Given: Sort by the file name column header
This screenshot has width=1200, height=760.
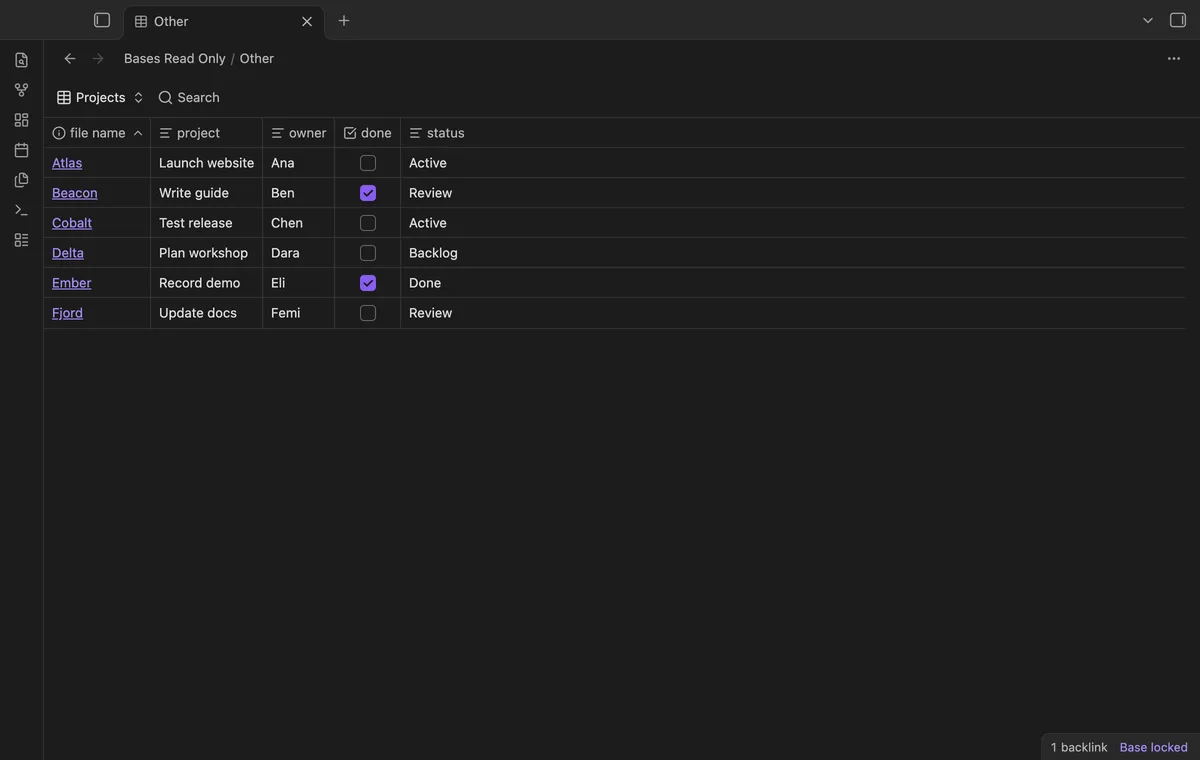Looking at the screenshot, I should (x=97, y=133).
